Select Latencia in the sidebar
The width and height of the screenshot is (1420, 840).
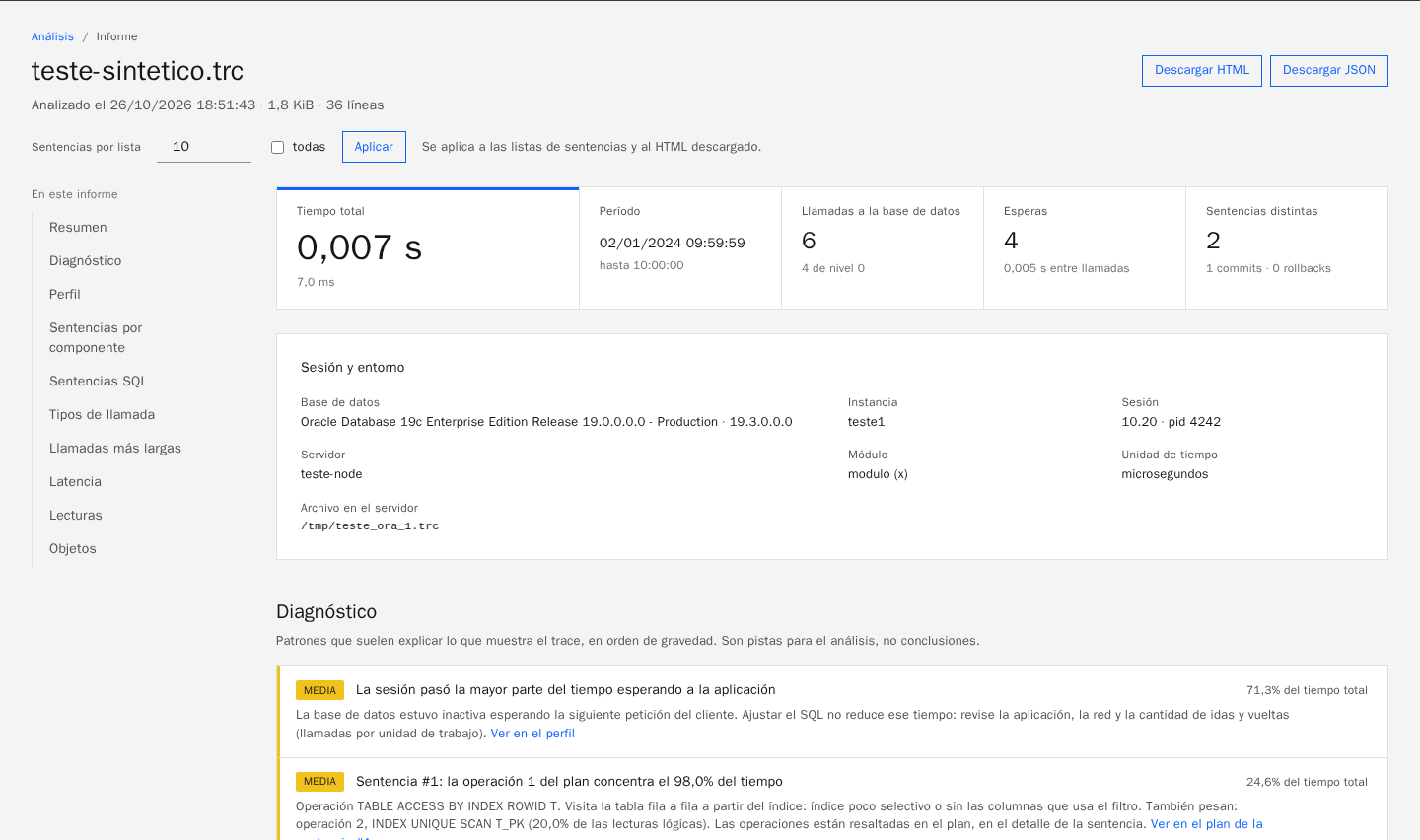[75, 482]
